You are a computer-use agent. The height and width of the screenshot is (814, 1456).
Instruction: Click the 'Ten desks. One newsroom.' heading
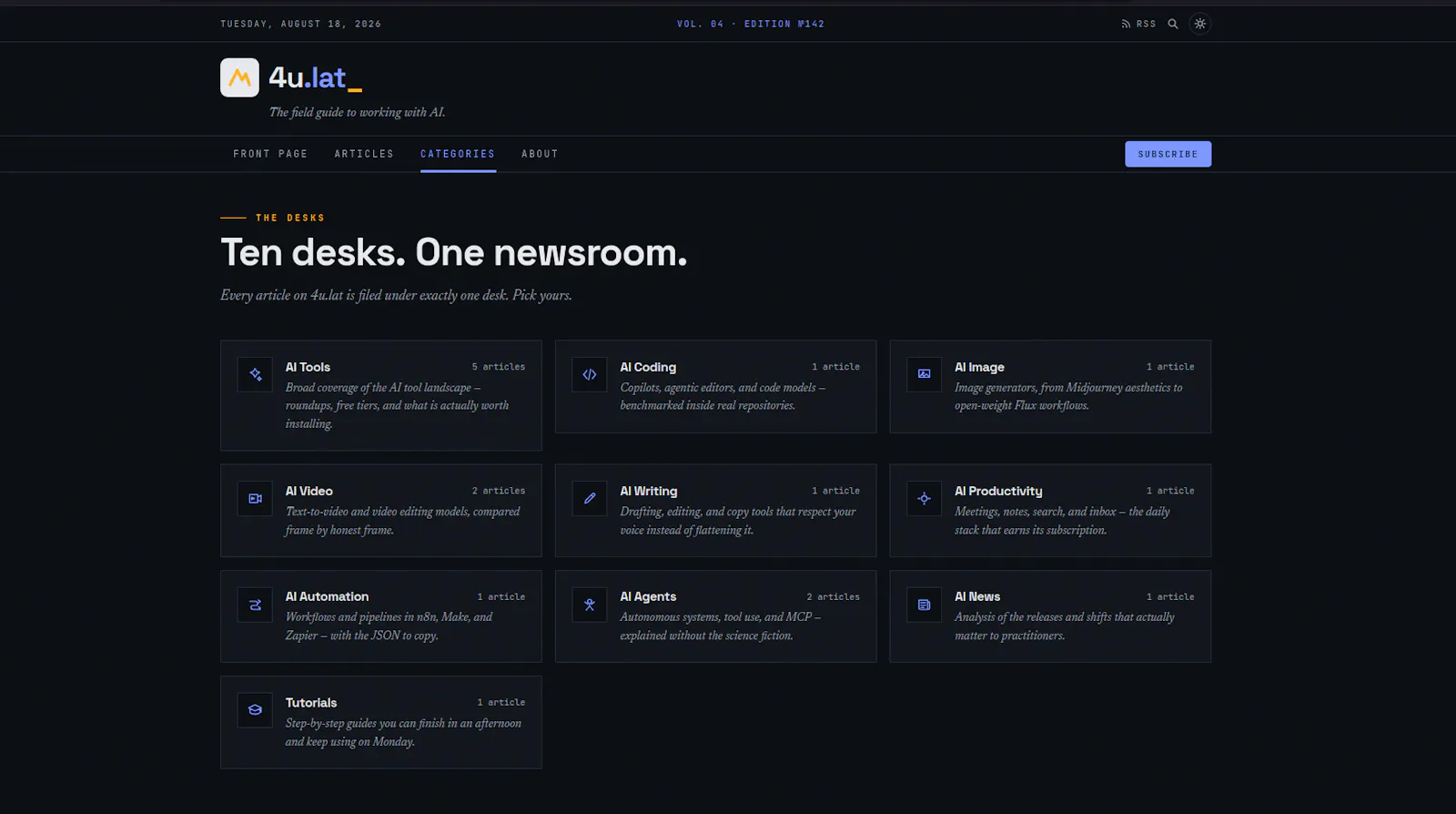tap(454, 253)
